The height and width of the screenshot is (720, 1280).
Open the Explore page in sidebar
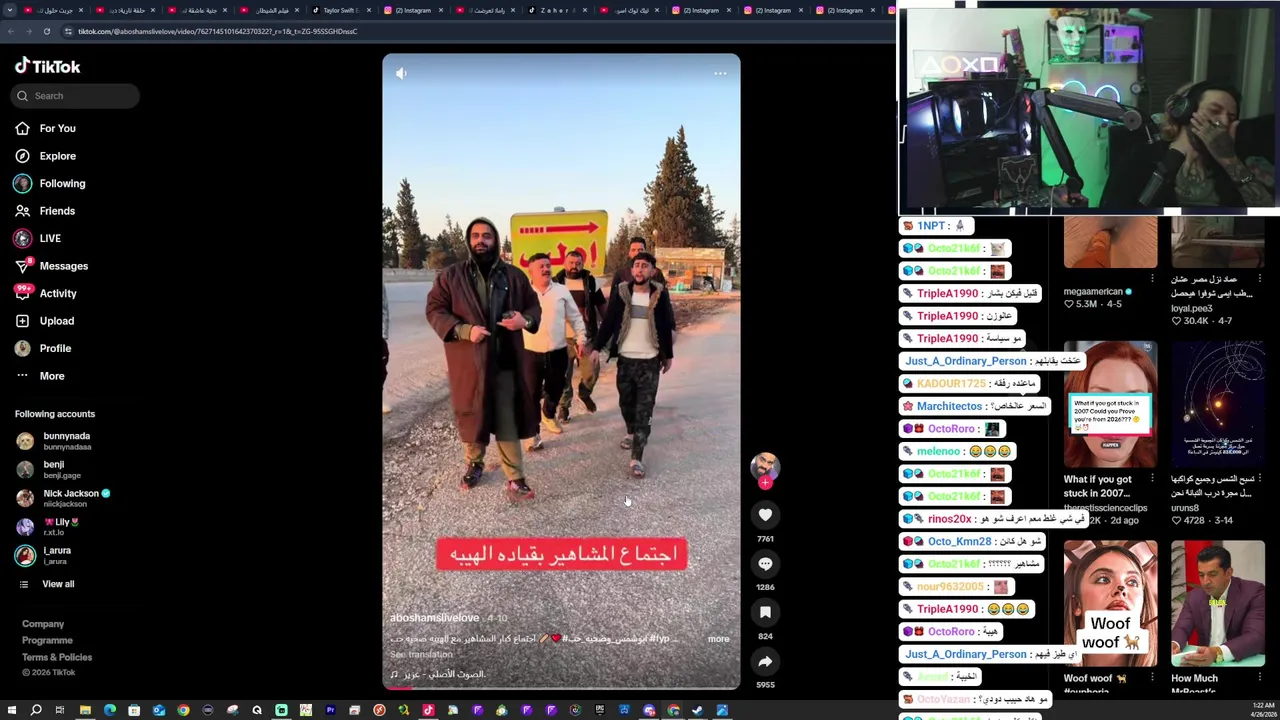(x=57, y=156)
